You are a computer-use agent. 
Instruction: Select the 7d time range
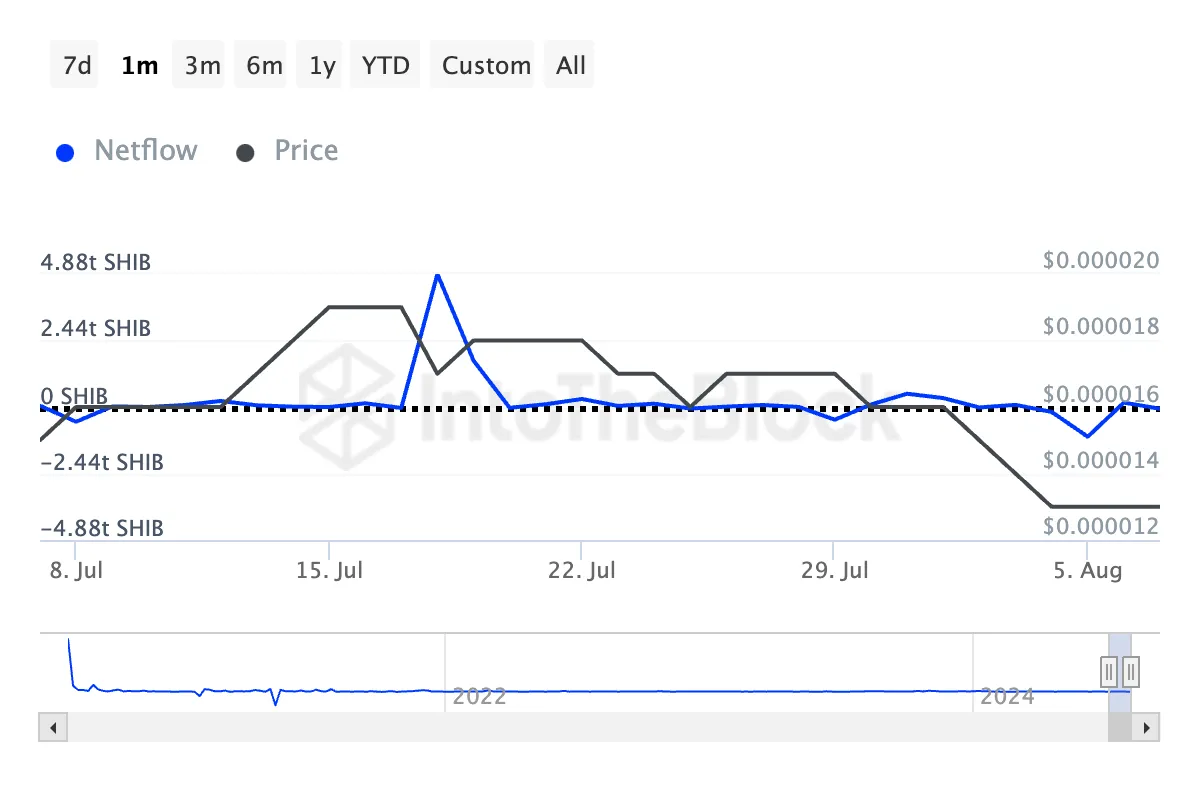[x=76, y=66]
